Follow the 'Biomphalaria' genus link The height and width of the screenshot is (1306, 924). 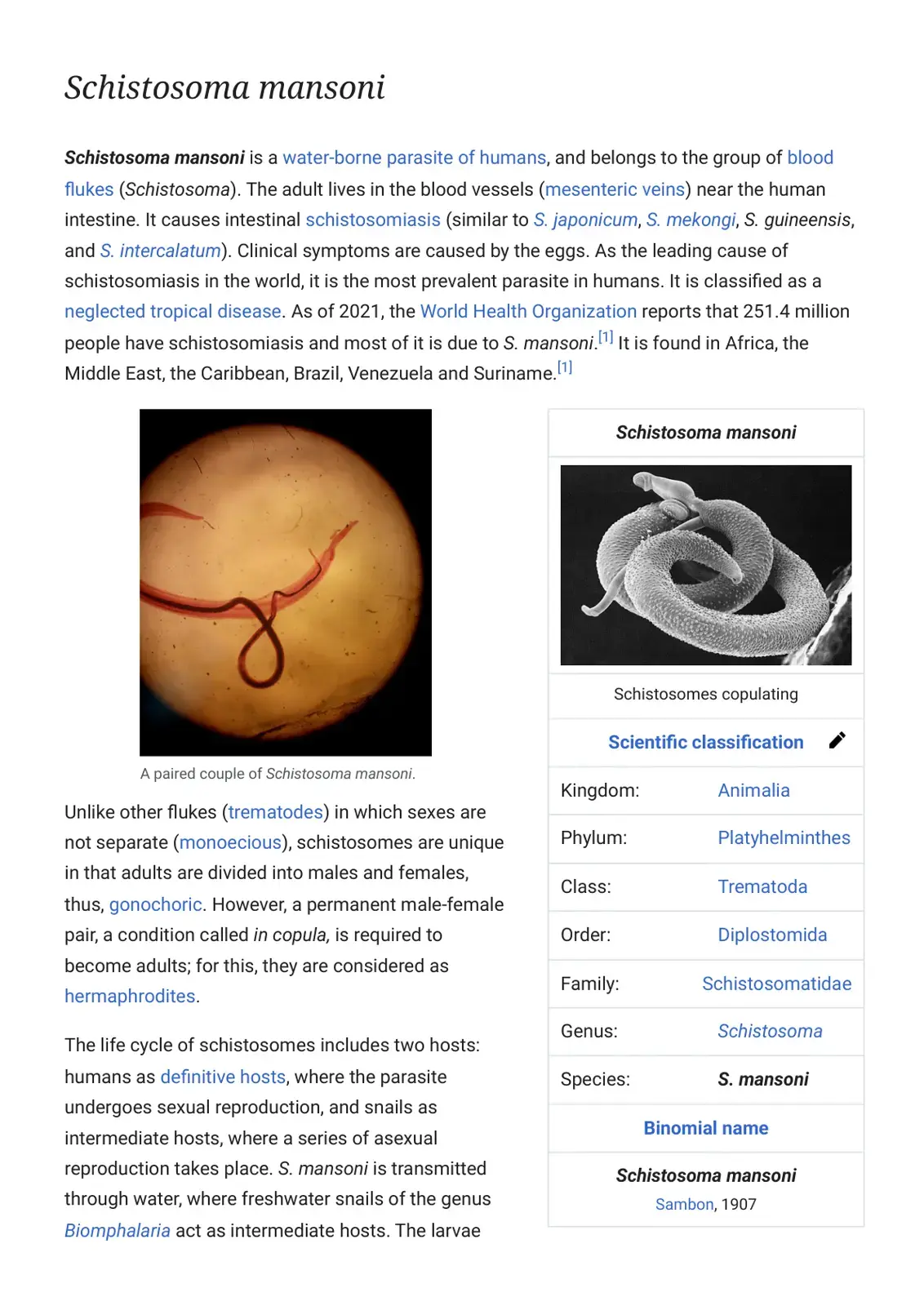(x=118, y=1230)
